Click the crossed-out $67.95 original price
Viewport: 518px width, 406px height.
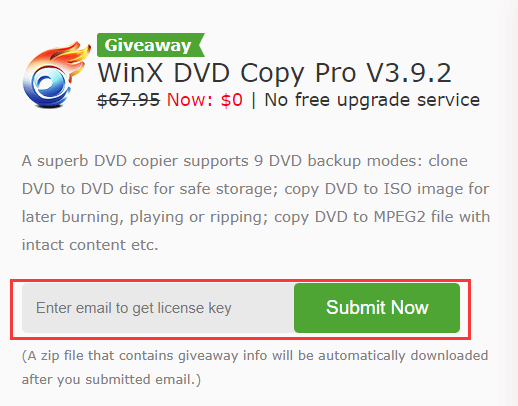128,100
